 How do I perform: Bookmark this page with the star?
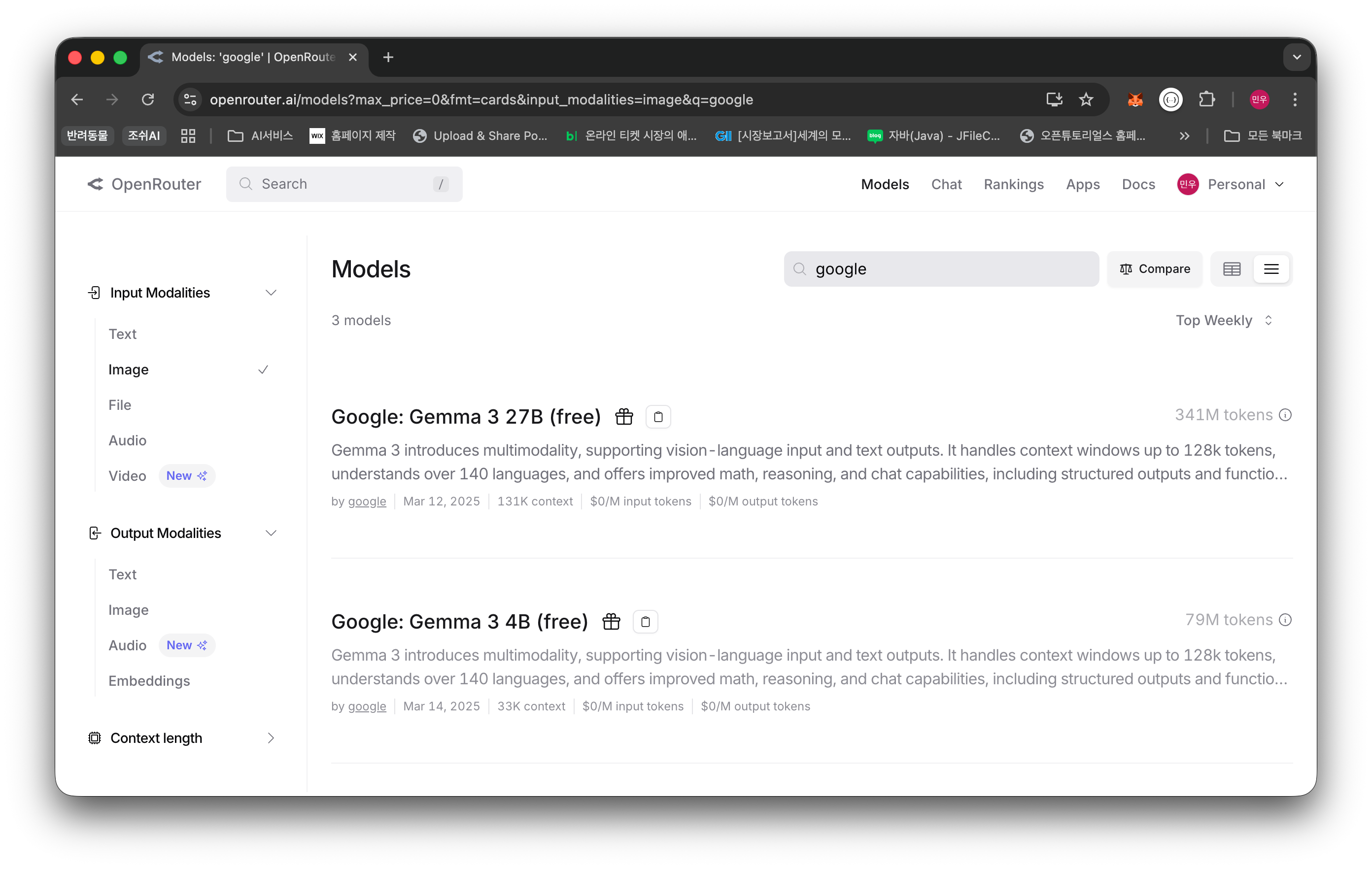1086,100
